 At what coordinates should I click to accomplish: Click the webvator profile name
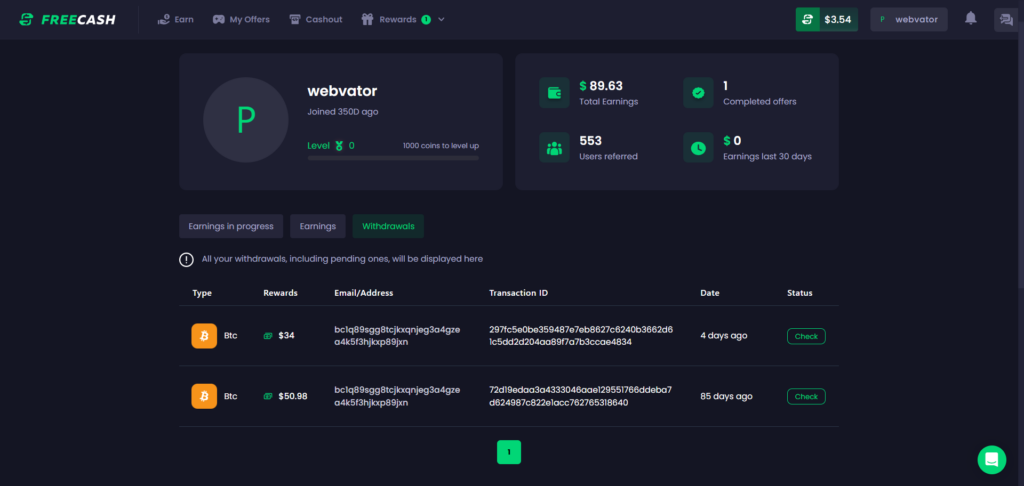coord(342,91)
